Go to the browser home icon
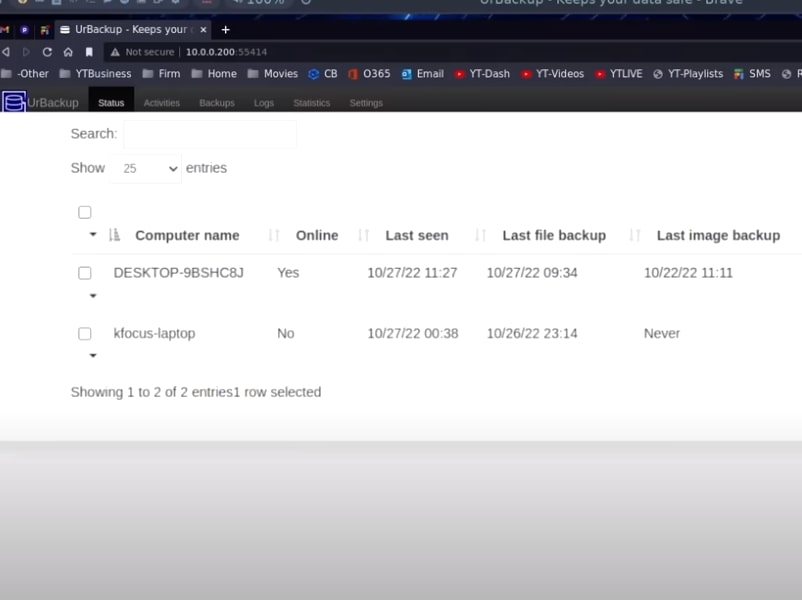 (68, 52)
